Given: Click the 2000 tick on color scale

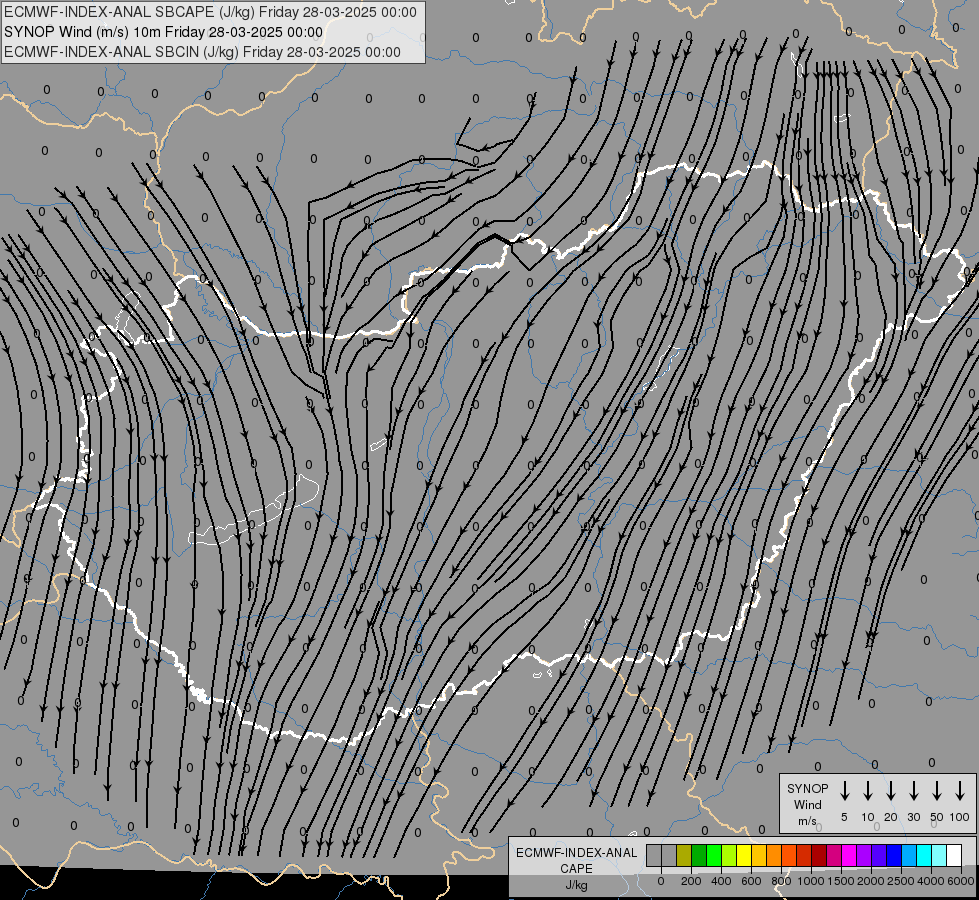Looking at the screenshot, I should [870, 881].
